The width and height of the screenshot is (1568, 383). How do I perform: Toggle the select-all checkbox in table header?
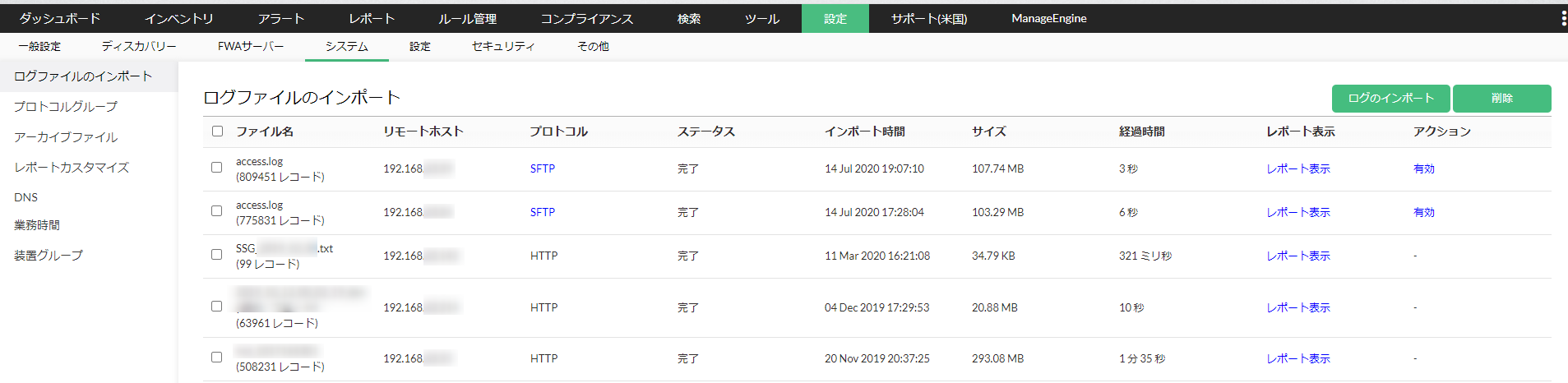click(x=217, y=131)
